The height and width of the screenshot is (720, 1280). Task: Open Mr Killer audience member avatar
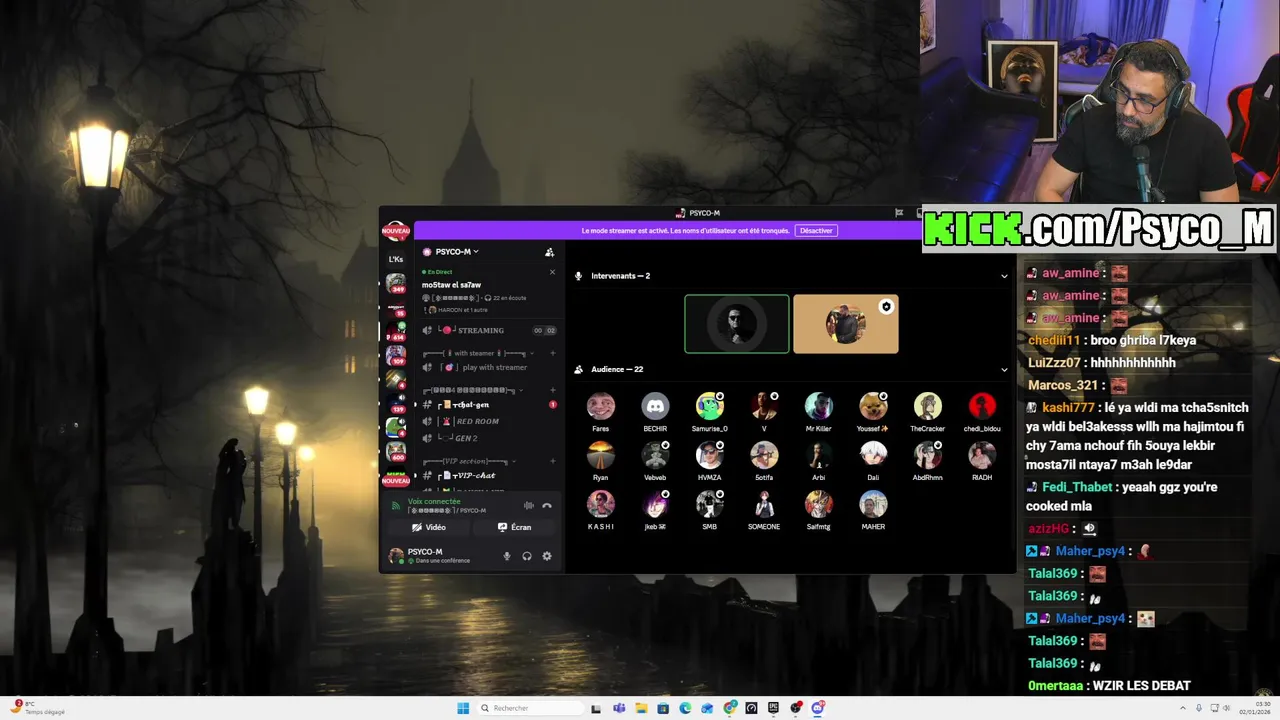pyautogui.click(x=819, y=406)
